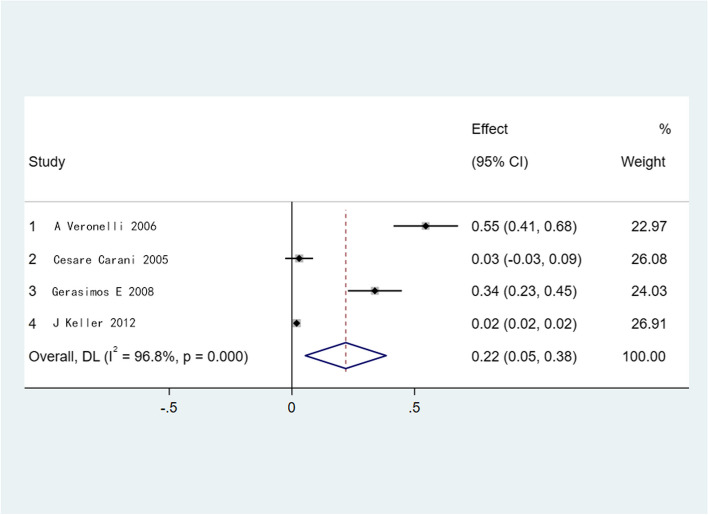Click the Veronelli point estimate marker

coord(426,226)
